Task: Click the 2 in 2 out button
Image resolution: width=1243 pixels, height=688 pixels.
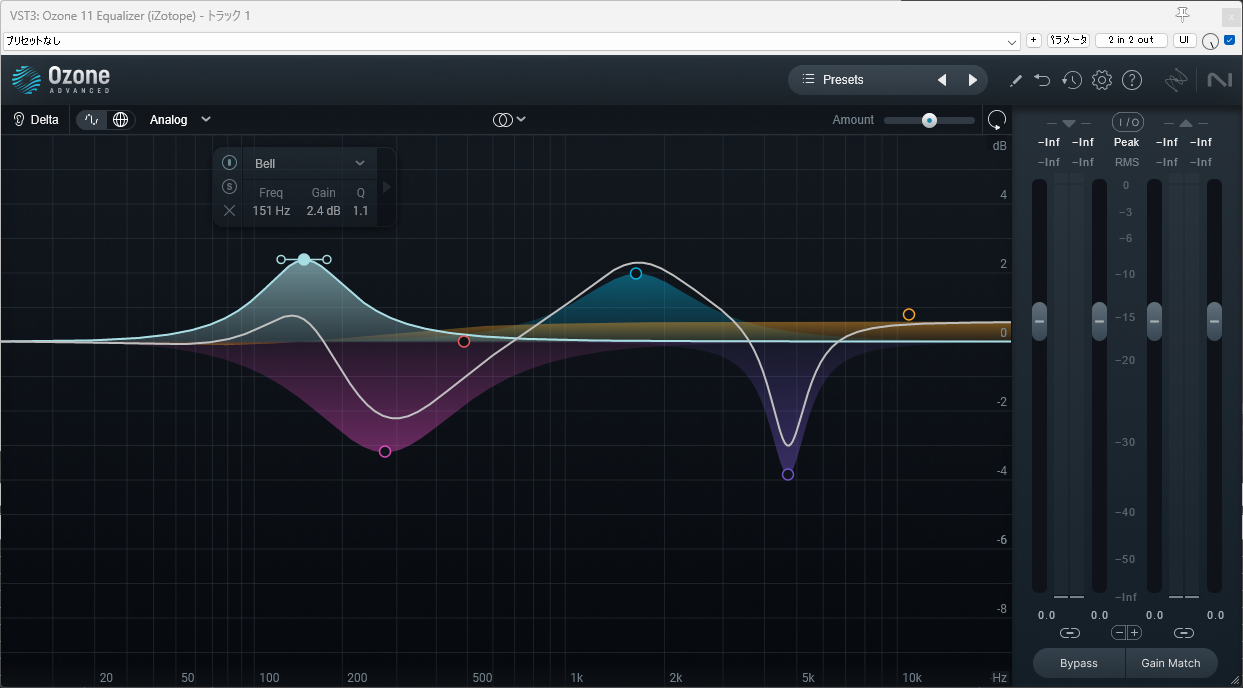Action: pos(1131,40)
